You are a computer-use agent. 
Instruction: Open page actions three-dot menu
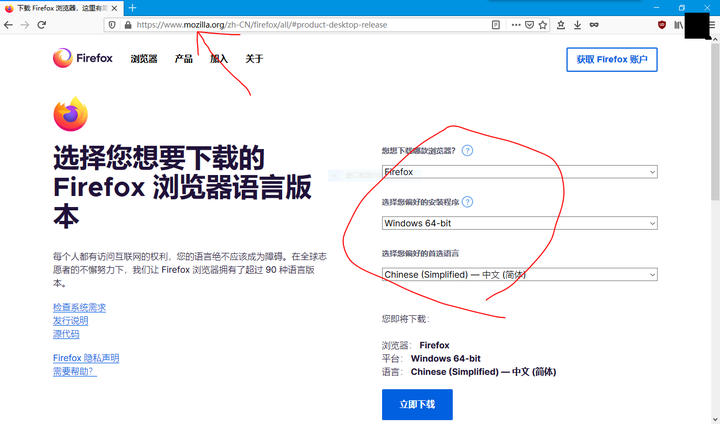(516, 25)
